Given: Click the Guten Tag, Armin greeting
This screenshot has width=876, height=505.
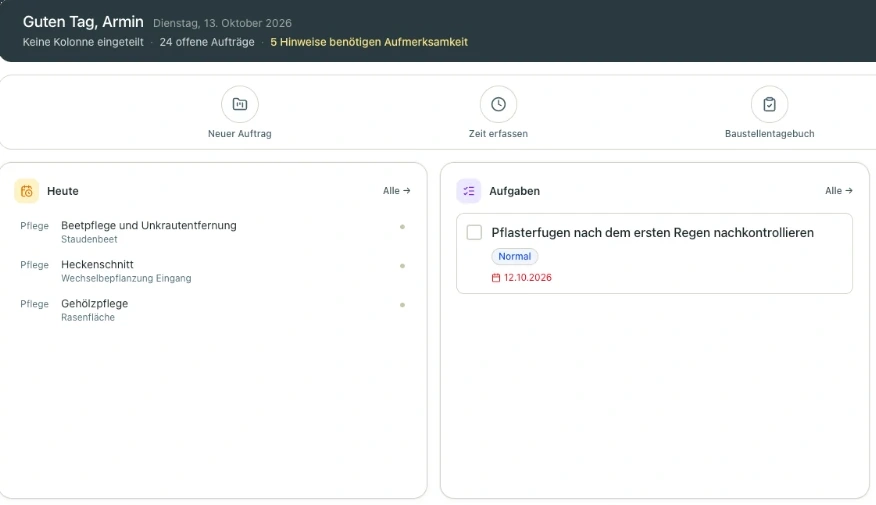Looking at the screenshot, I should click(x=83, y=22).
